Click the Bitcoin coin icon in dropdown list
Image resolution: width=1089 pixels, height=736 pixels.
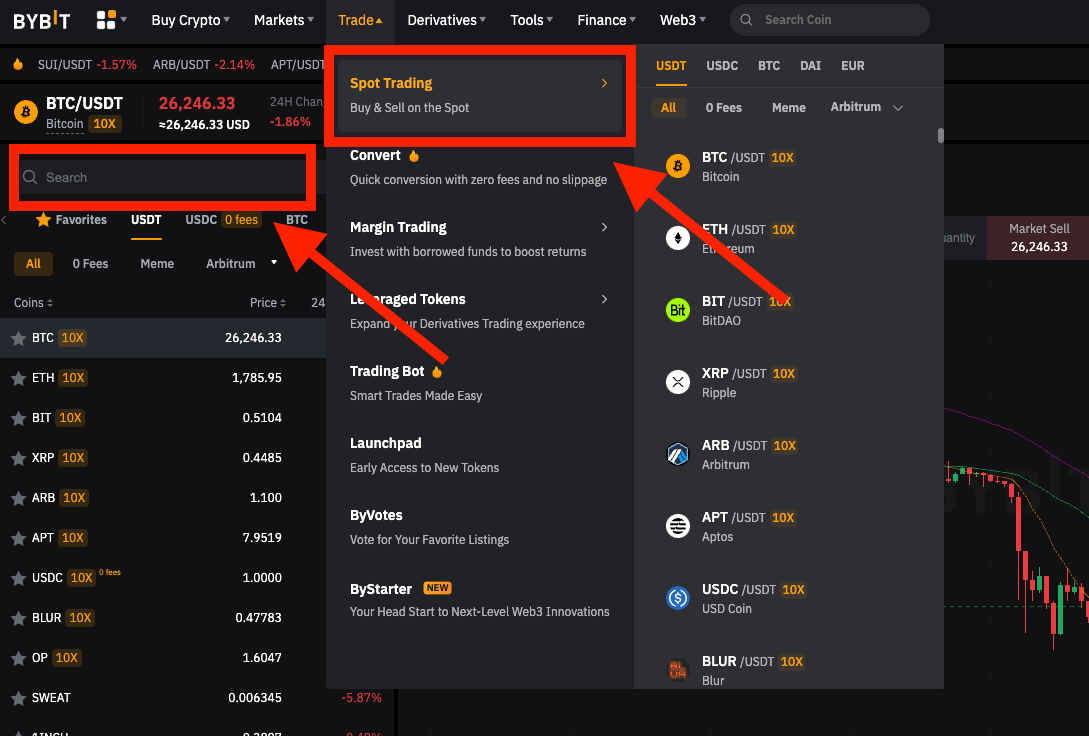[678, 166]
